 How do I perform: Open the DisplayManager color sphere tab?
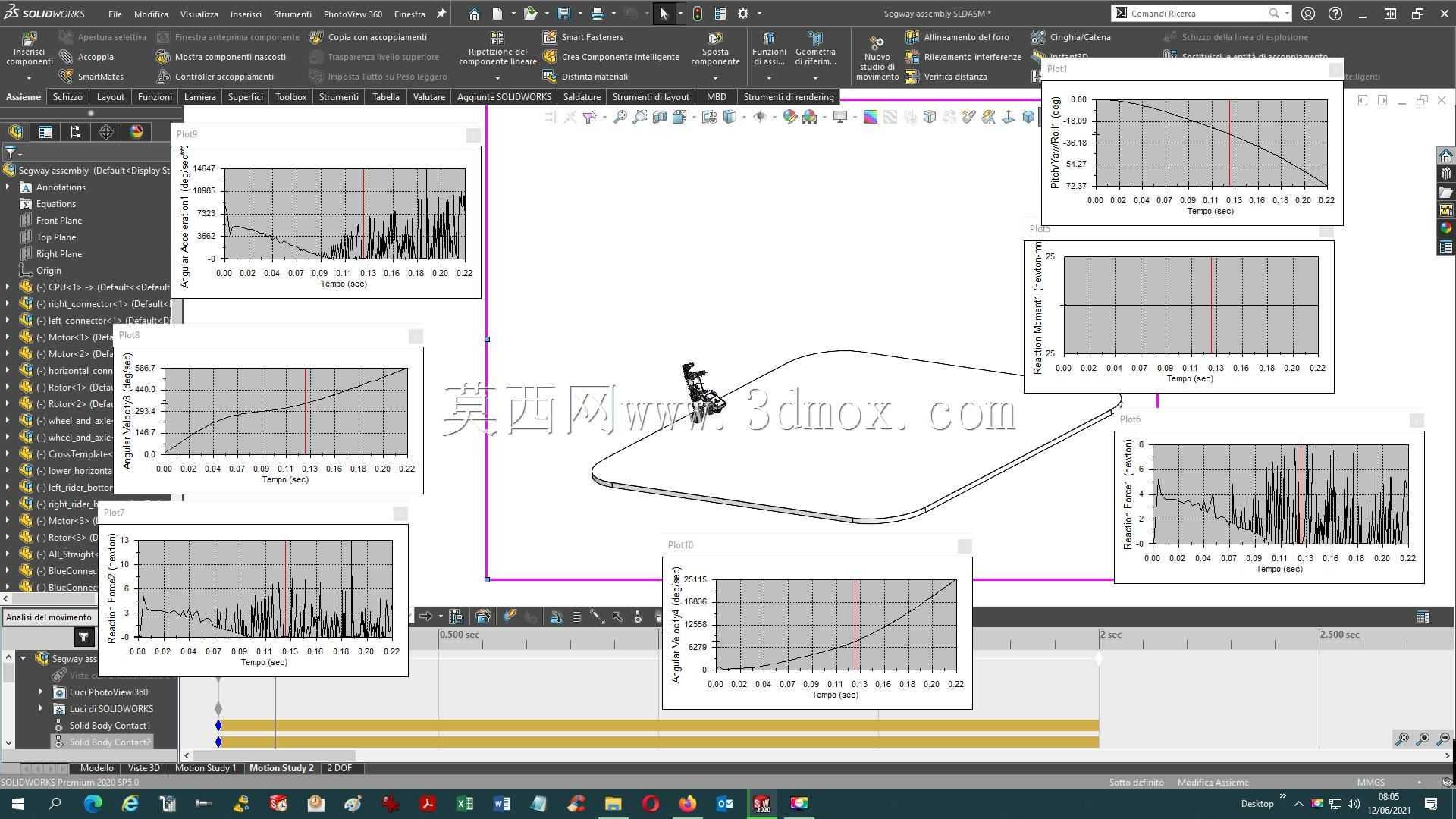(136, 132)
